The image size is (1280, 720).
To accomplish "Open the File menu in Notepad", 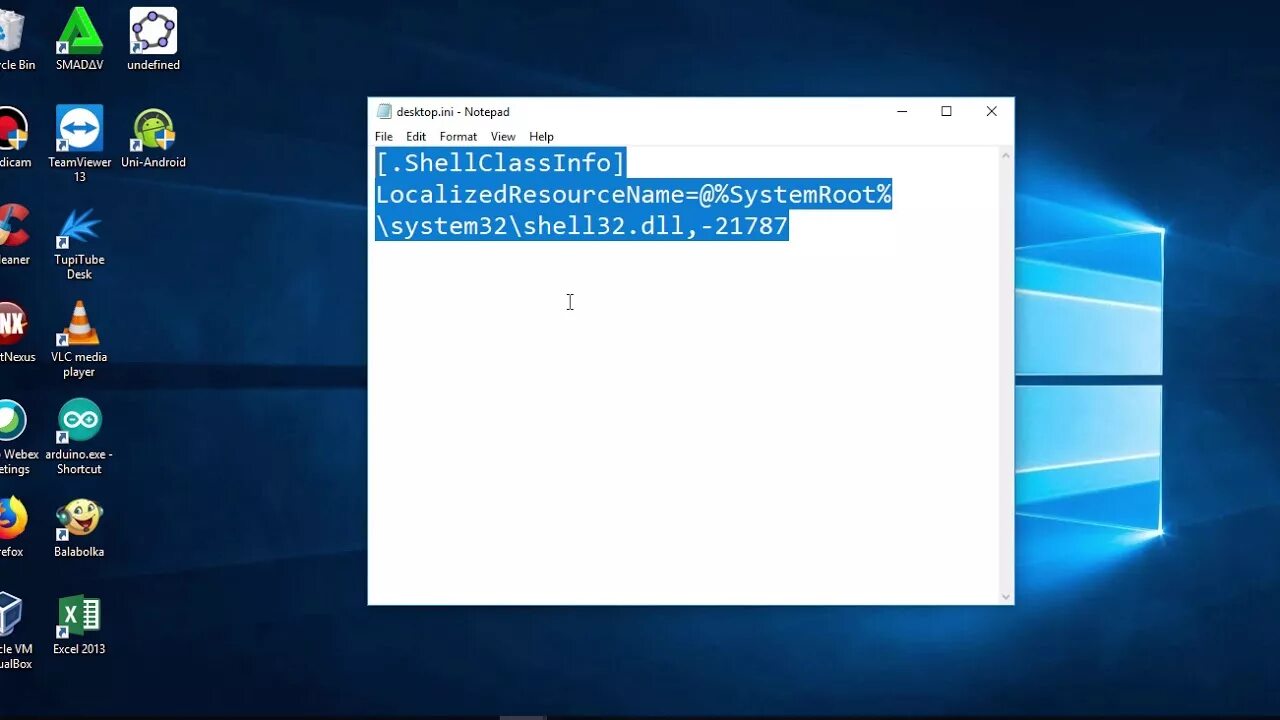I will [x=384, y=137].
